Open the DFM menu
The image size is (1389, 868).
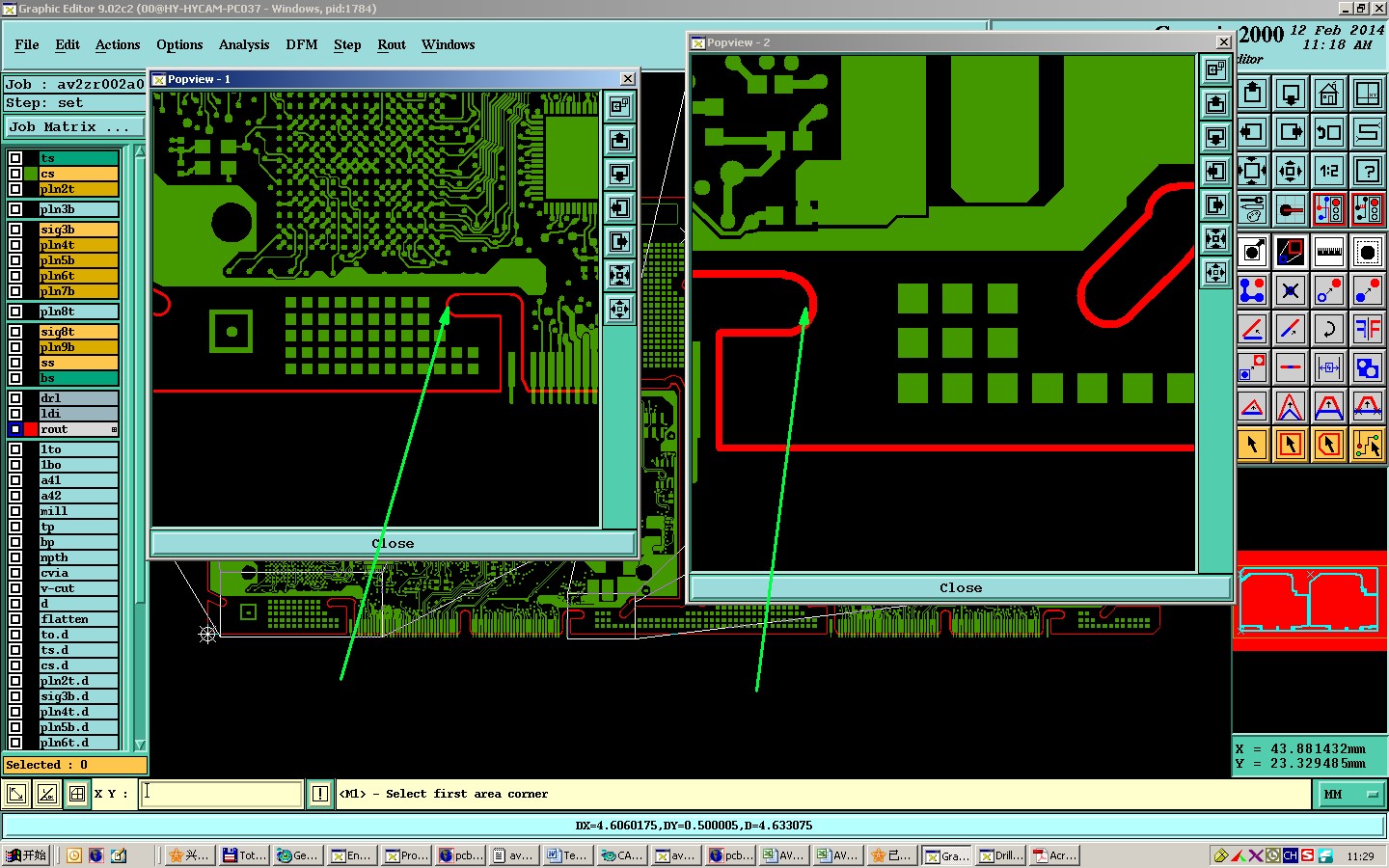tap(302, 44)
